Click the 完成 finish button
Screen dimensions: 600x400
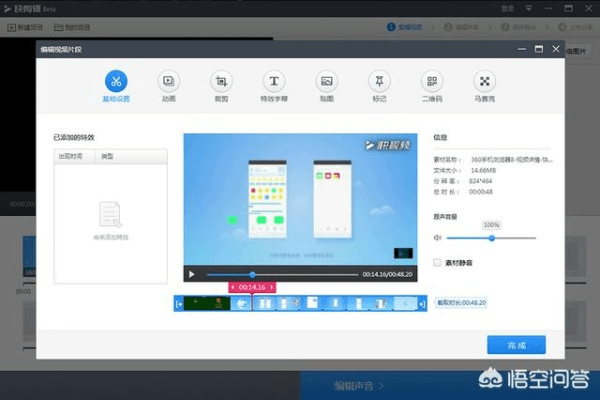(516, 344)
